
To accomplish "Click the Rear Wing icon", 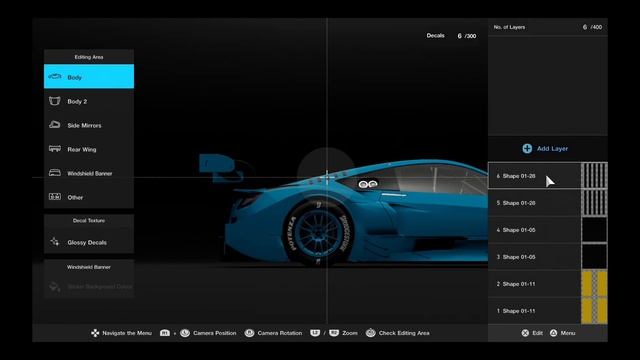I will coord(55,149).
